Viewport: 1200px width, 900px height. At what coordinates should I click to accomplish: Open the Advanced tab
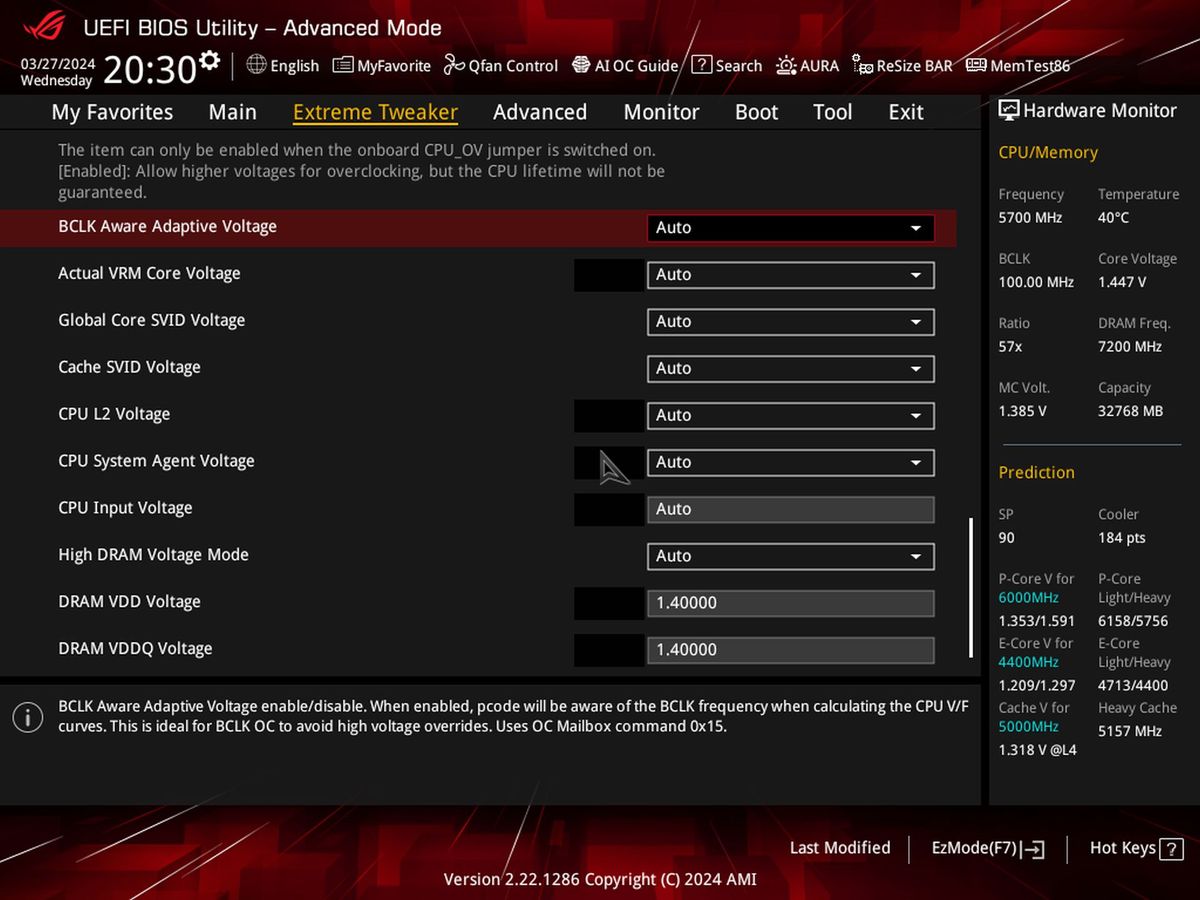(540, 112)
